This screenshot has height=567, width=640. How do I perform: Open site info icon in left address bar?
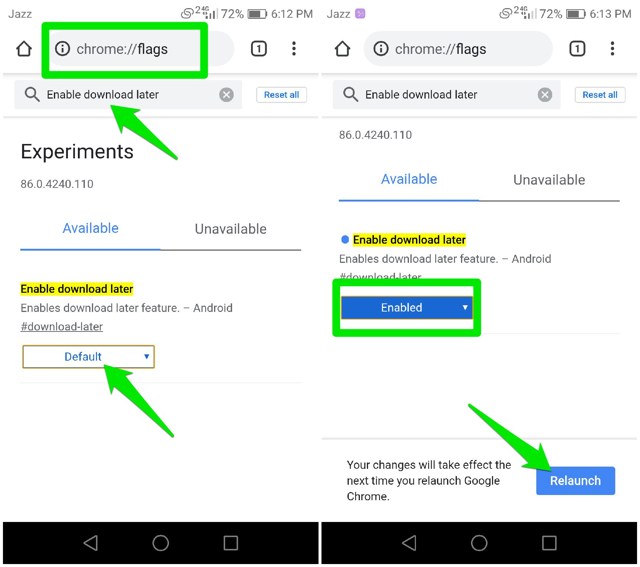point(62,49)
